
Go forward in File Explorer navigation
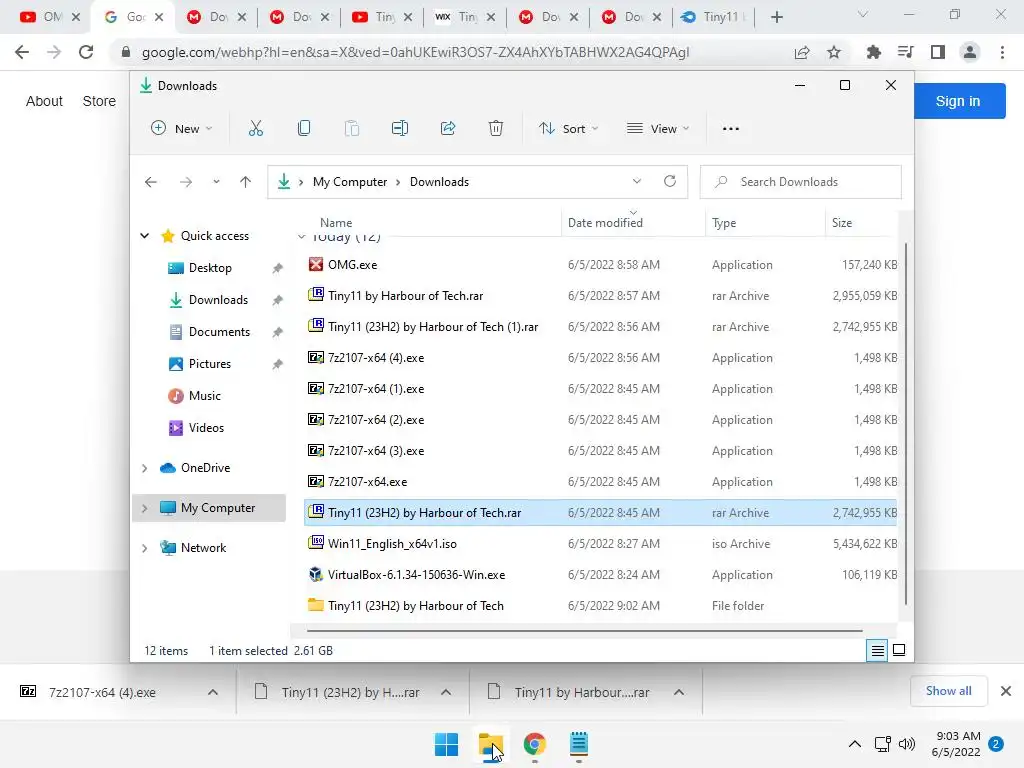click(186, 182)
